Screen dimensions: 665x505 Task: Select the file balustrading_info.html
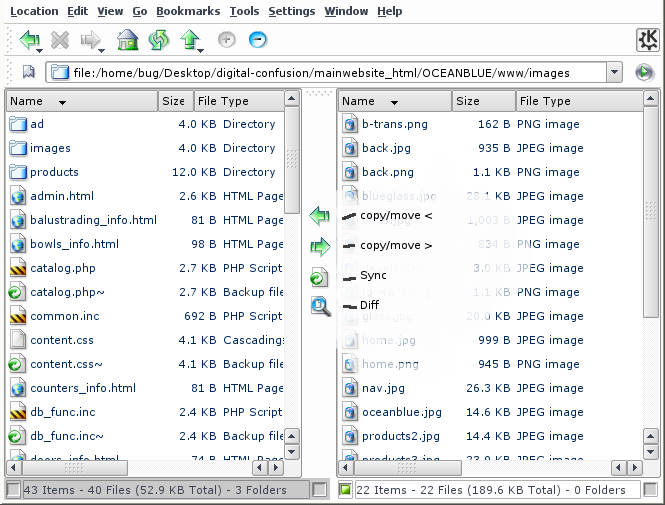pos(93,220)
